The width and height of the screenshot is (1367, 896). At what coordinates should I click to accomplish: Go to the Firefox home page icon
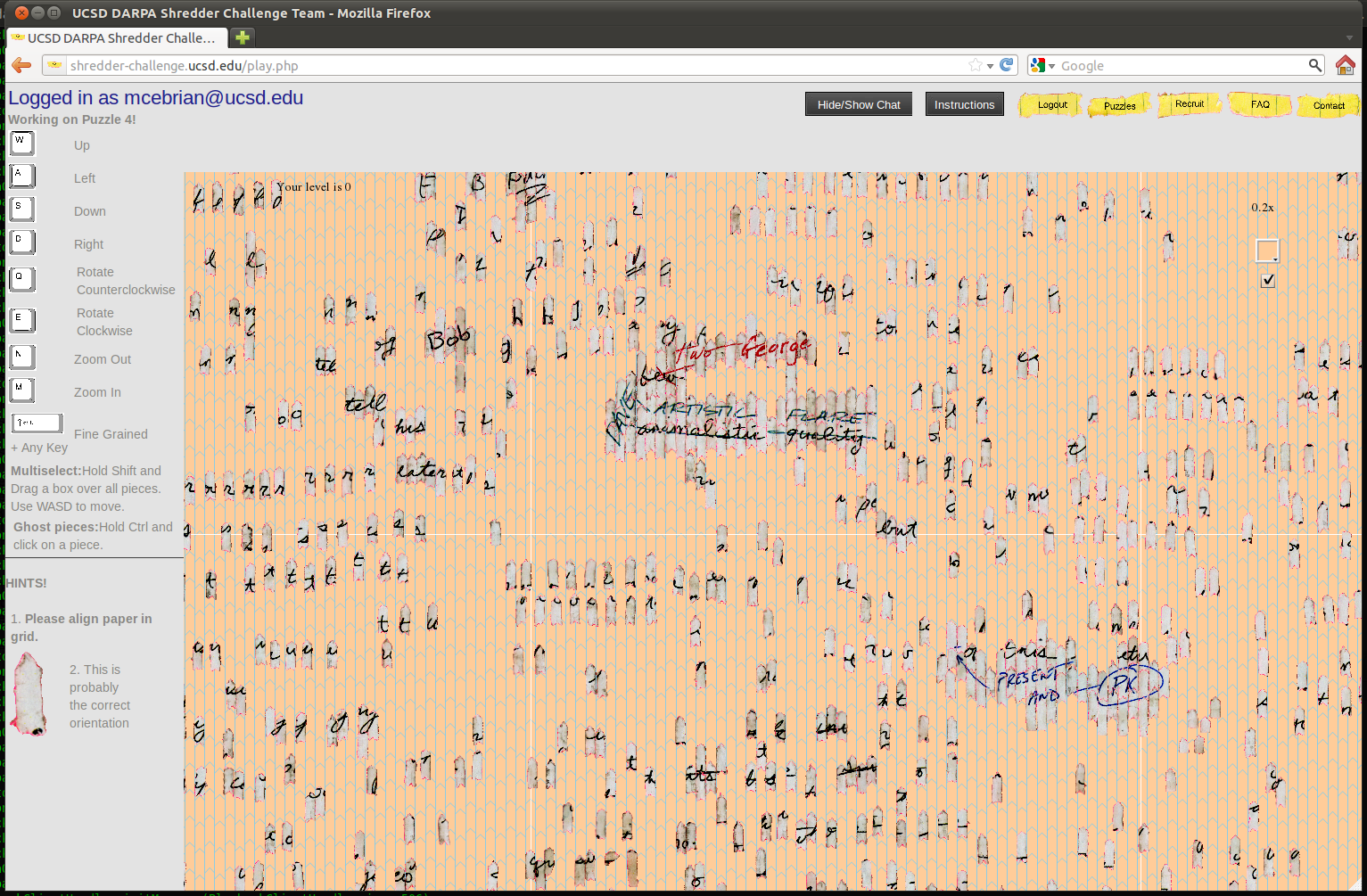click(1345, 65)
